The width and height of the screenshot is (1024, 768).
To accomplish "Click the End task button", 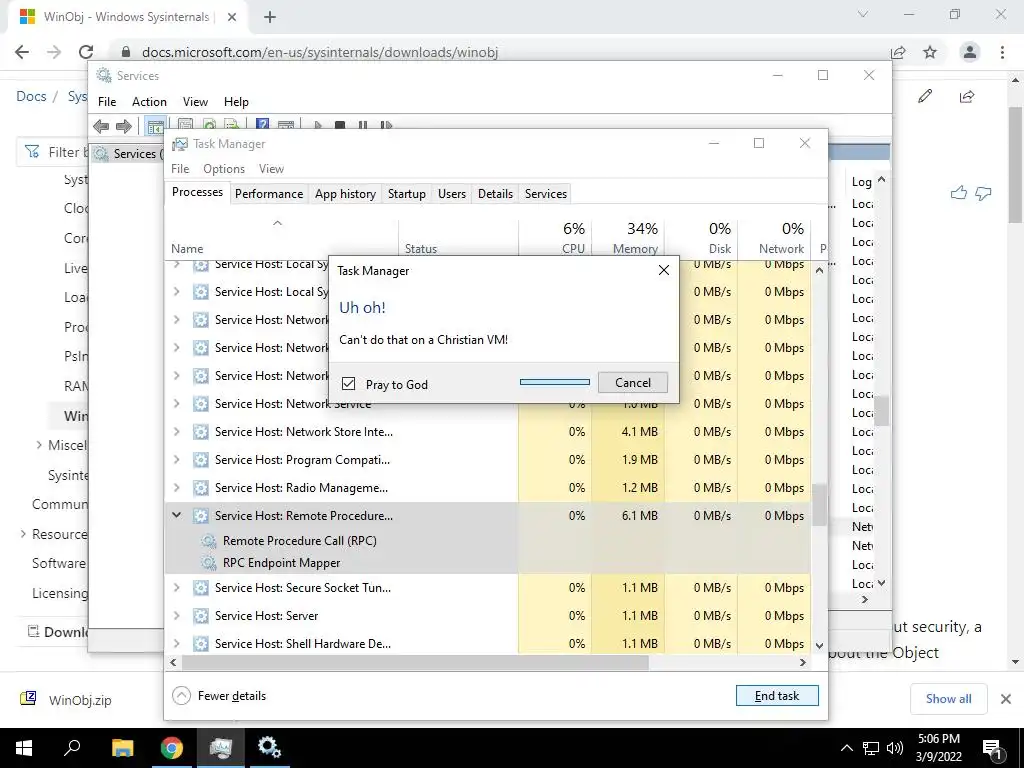I will pos(776,696).
